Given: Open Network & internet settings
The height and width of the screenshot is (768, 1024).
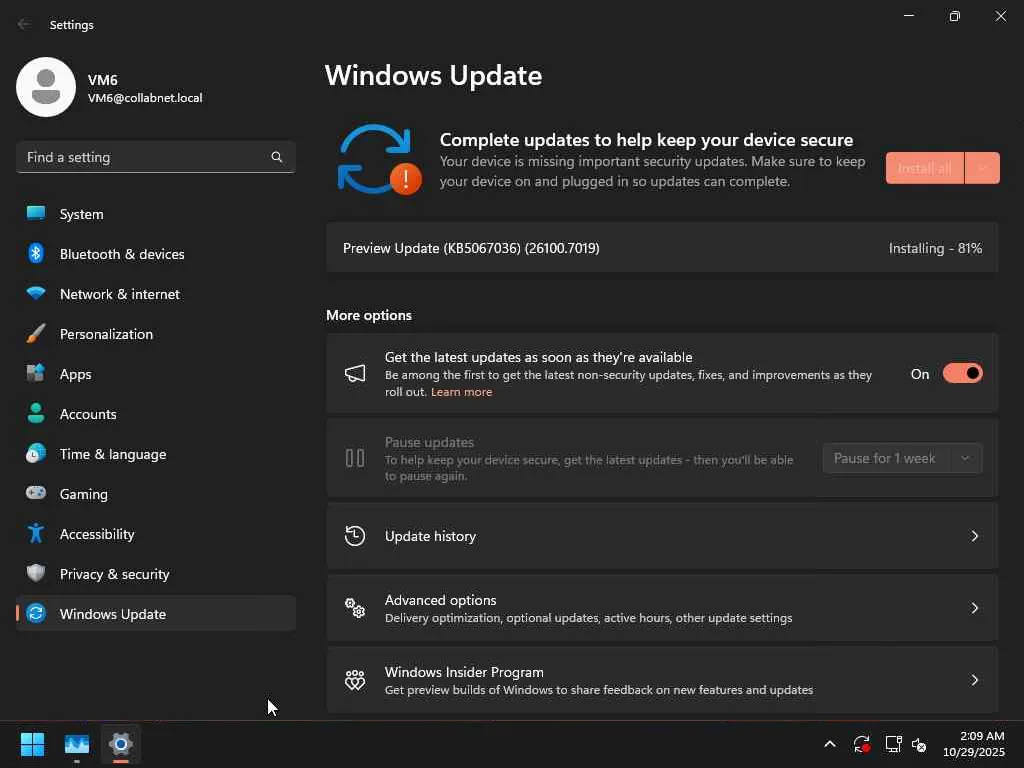Looking at the screenshot, I should click(x=156, y=294).
